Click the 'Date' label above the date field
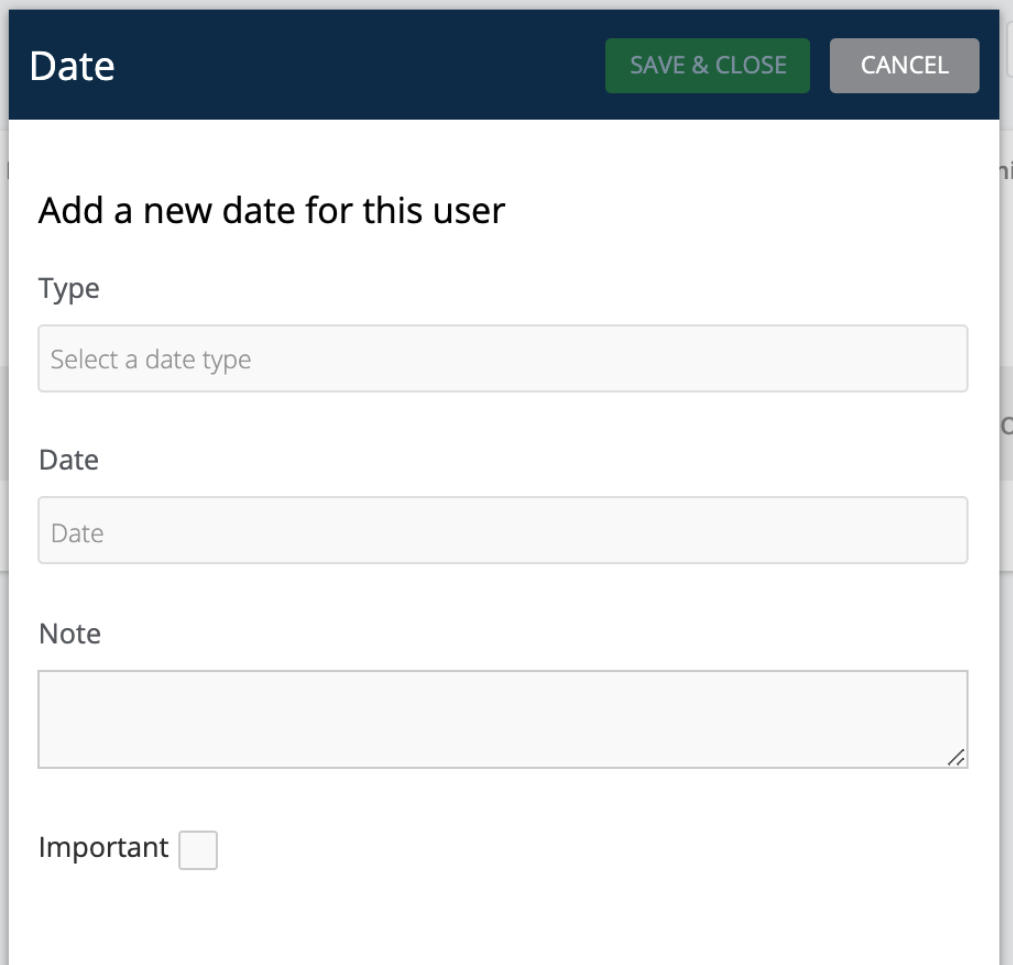The height and width of the screenshot is (965, 1013). pyautogui.click(x=68, y=460)
